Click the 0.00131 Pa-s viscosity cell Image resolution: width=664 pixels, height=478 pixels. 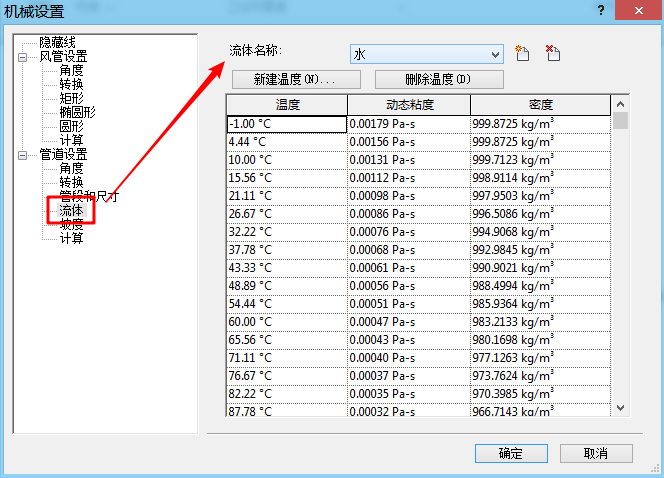coord(409,160)
